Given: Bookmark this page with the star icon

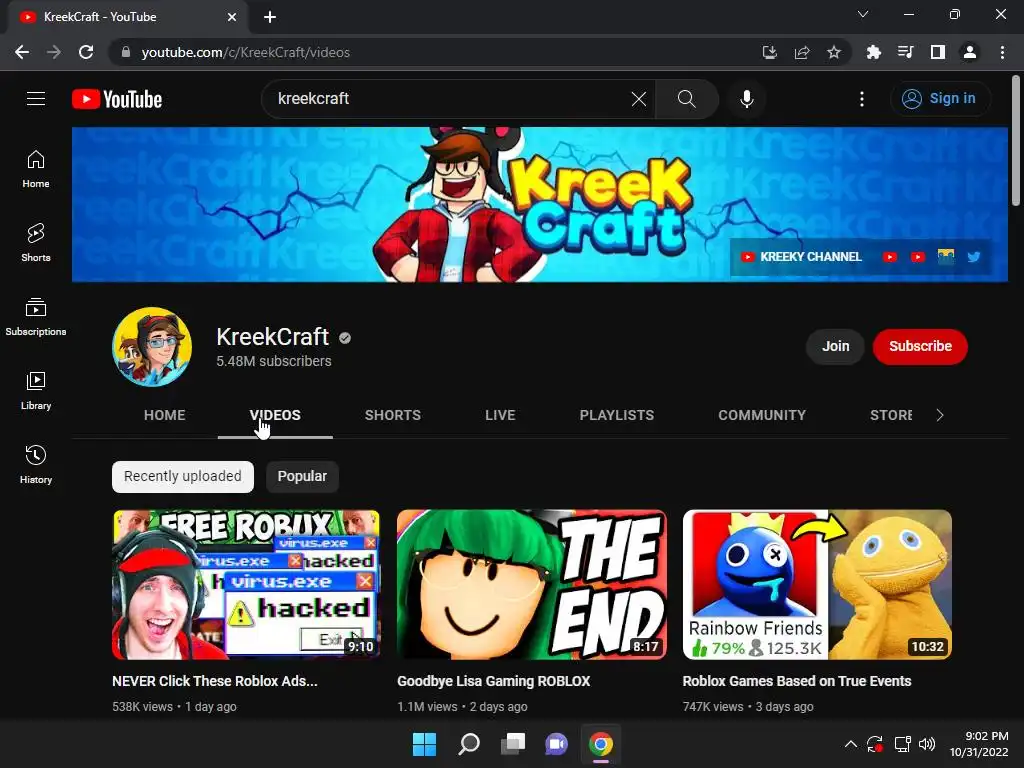Looking at the screenshot, I should [x=833, y=52].
